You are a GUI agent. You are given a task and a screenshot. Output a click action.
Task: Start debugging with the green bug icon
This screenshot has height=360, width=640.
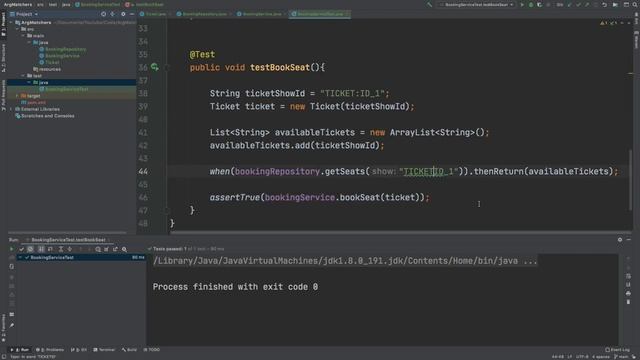[531, 4]
